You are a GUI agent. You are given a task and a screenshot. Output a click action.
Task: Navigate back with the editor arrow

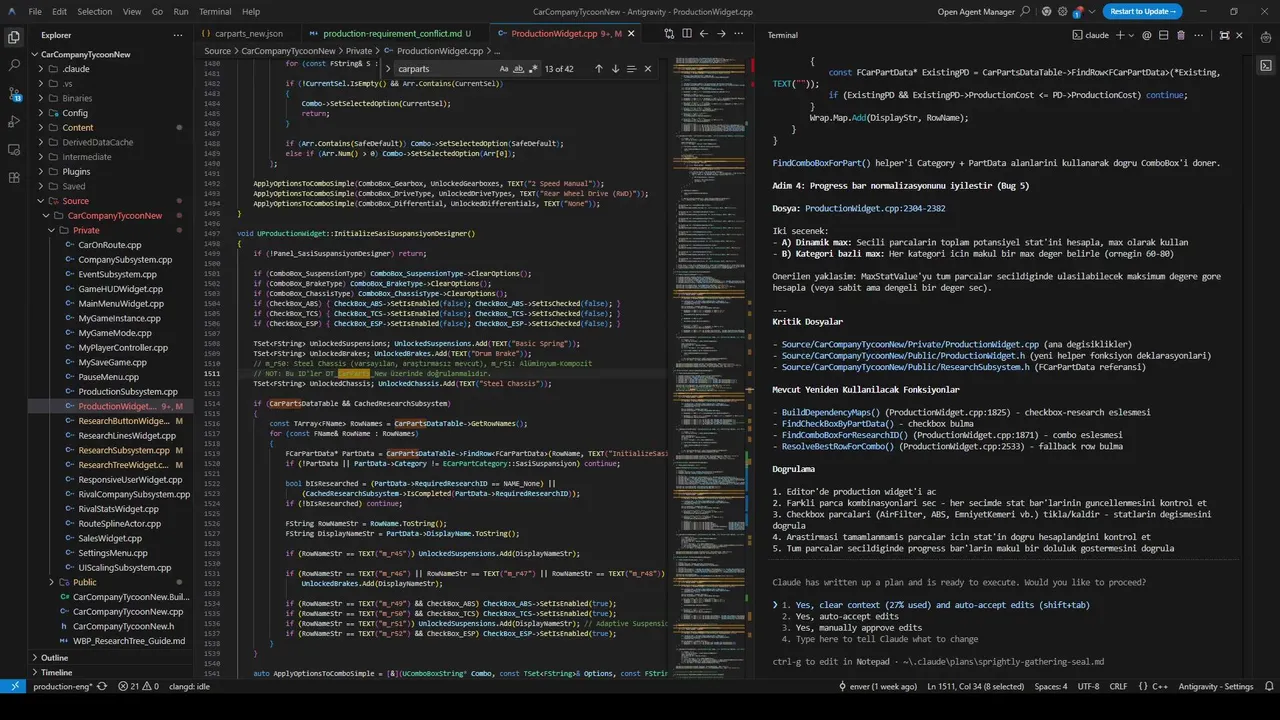pyautogui.click(x=704, y=34)
